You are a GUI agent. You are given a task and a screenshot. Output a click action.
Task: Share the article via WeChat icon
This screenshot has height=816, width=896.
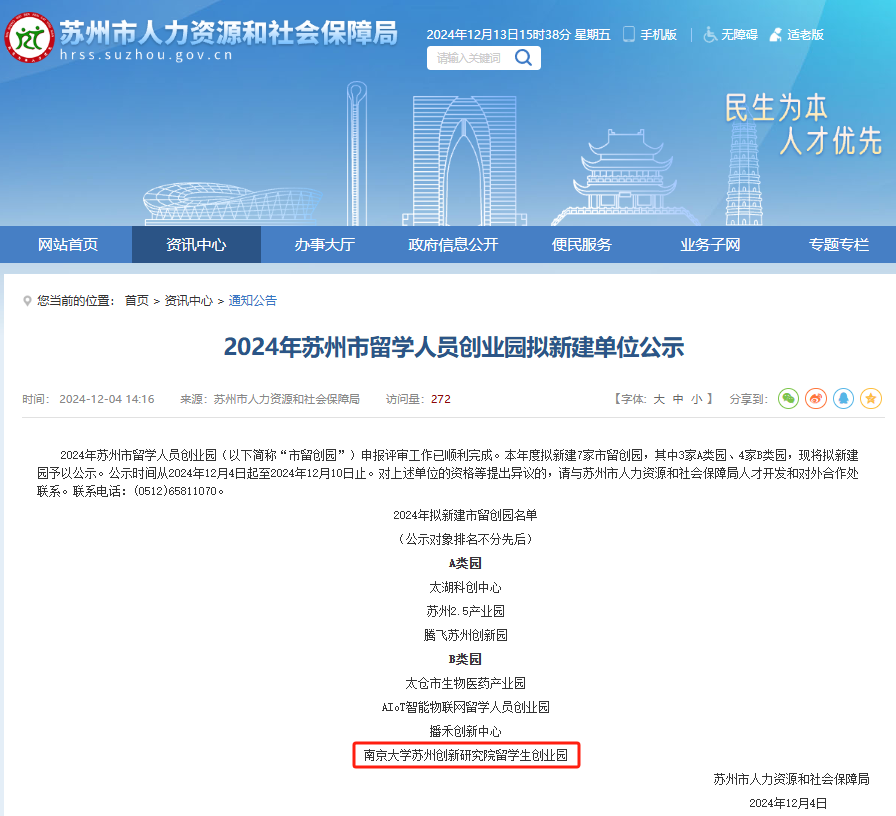tap(788, 398)
